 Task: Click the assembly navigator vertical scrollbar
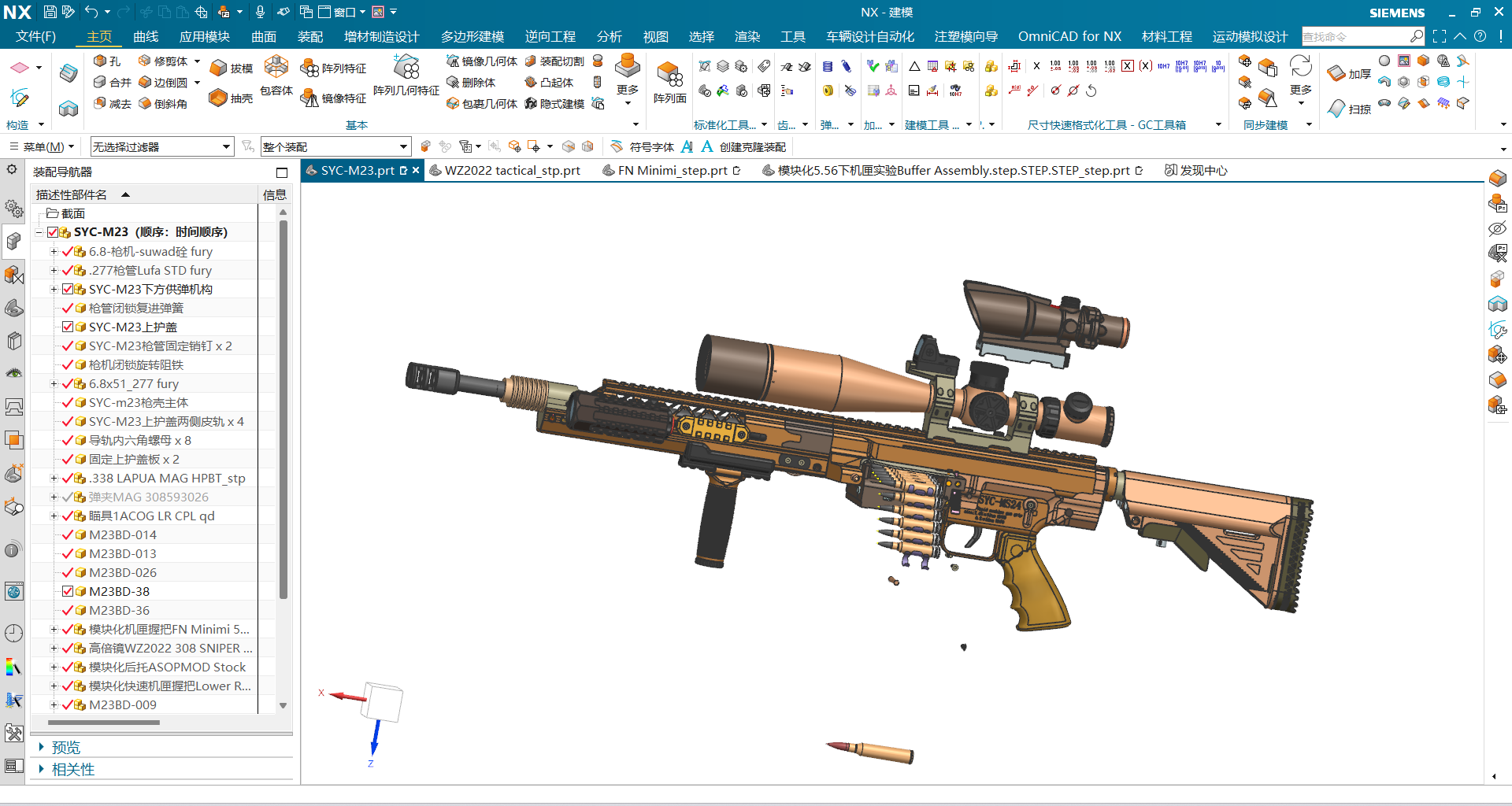tap(283, 409)
